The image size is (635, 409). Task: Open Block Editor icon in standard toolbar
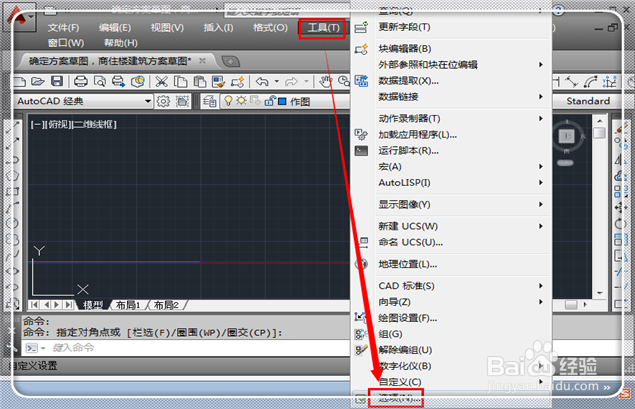238,81
